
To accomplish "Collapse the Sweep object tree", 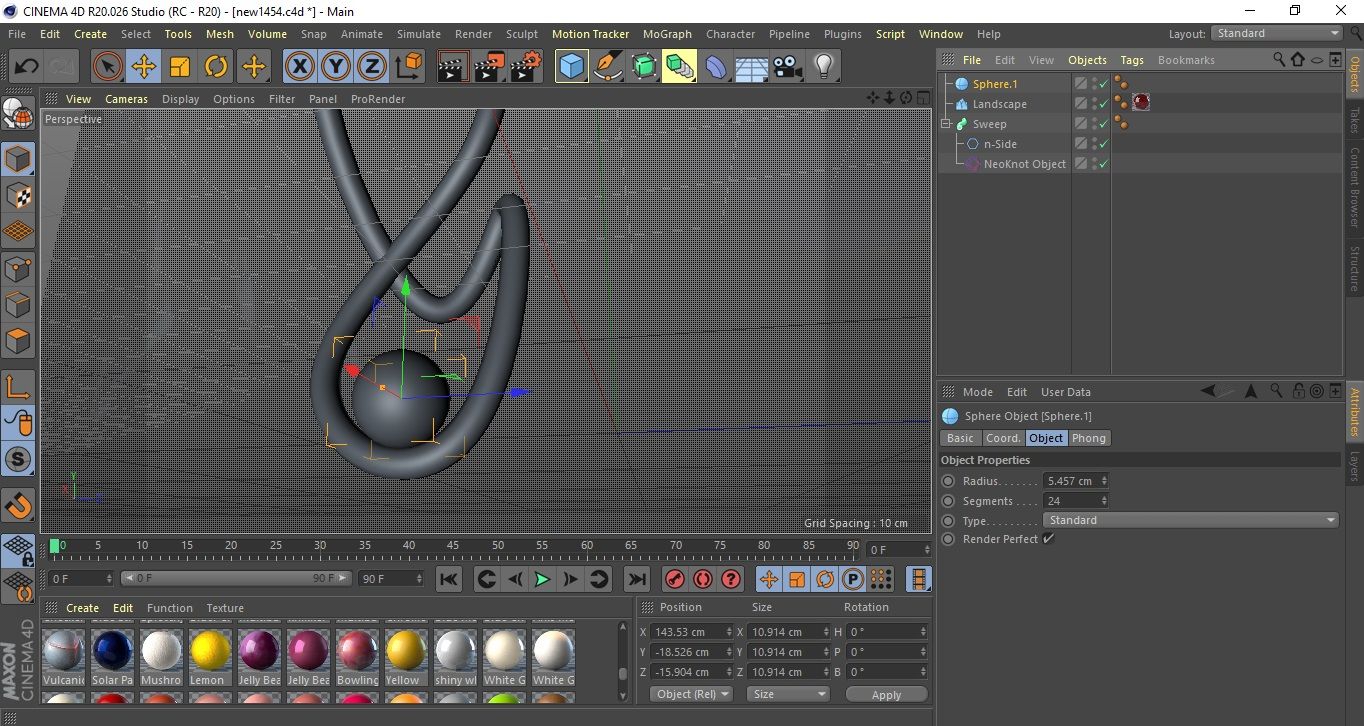I will [946, 124].
